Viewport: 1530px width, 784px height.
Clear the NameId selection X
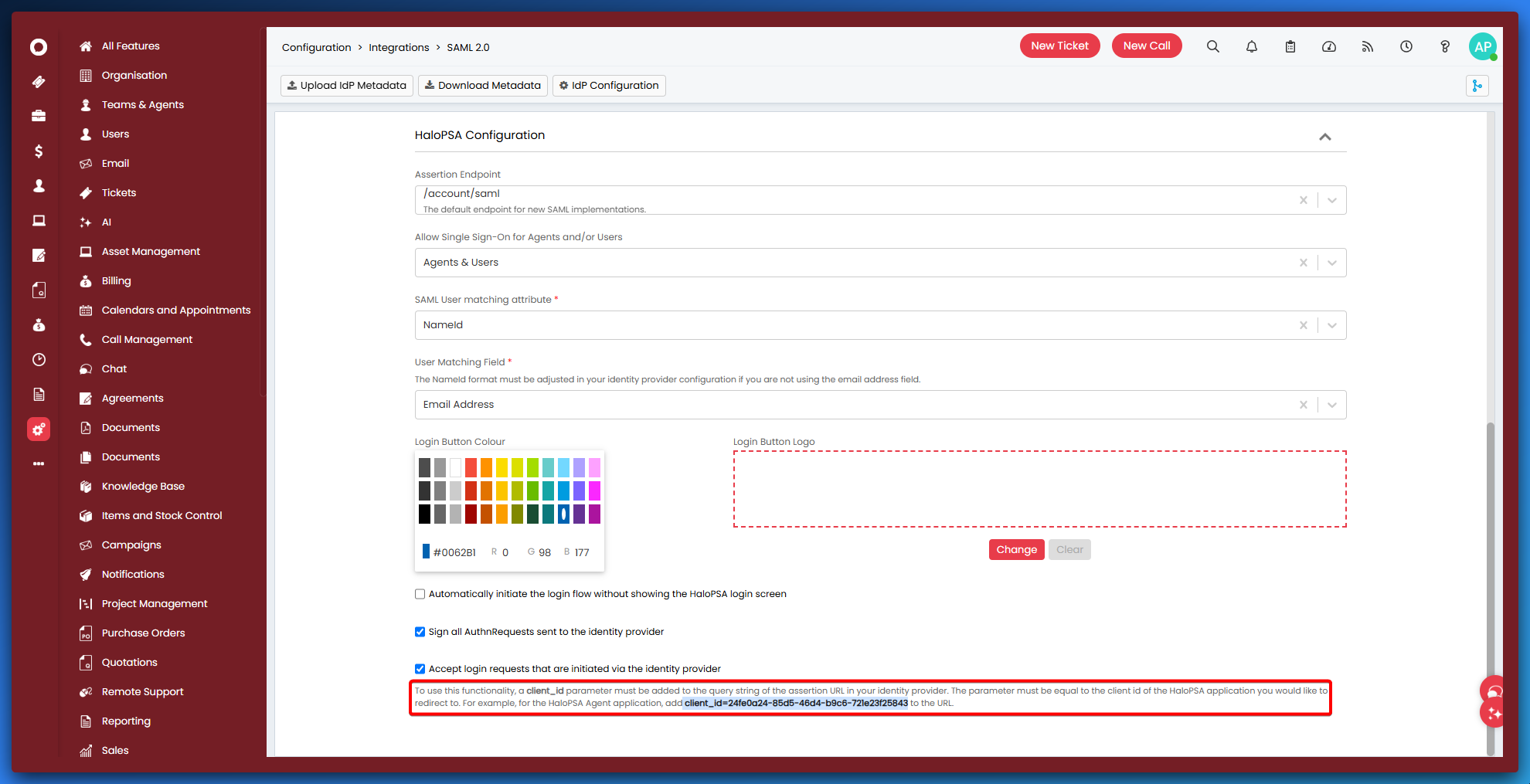1304,325
